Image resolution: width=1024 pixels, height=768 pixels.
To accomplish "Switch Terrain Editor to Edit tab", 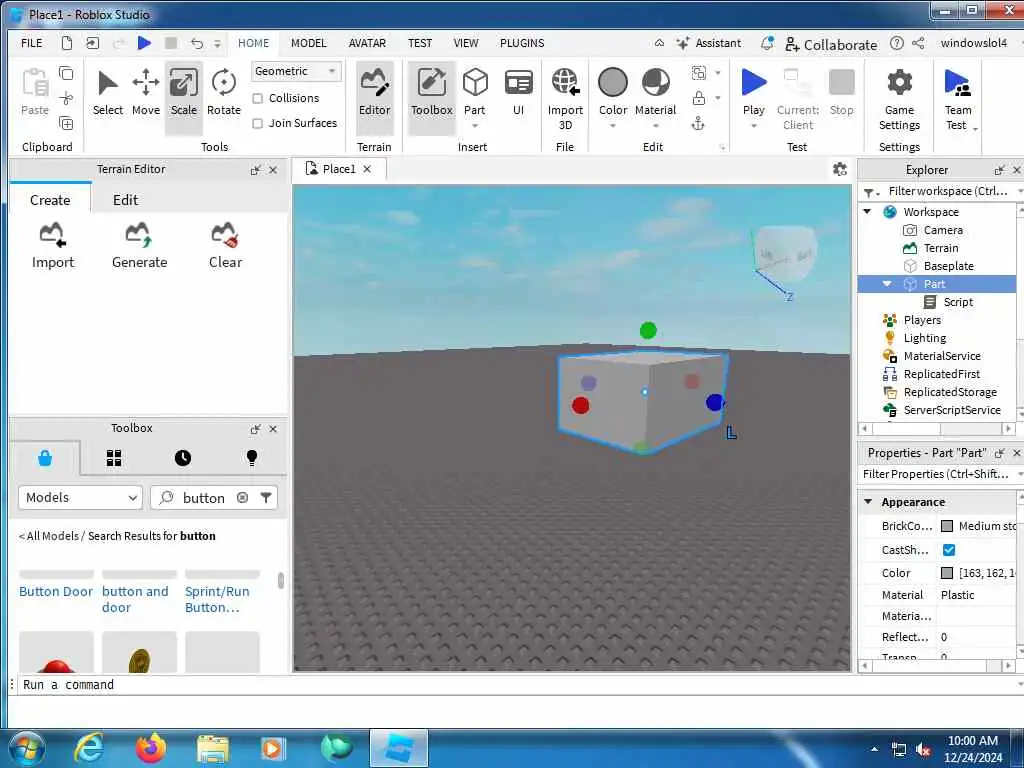I will coord(125,200).
